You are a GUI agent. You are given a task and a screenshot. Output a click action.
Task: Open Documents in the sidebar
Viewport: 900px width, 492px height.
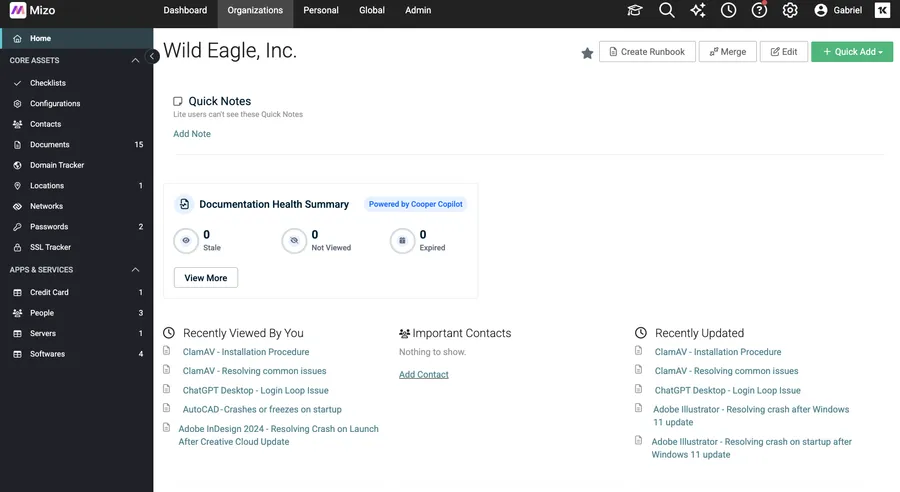click(76, 145)
